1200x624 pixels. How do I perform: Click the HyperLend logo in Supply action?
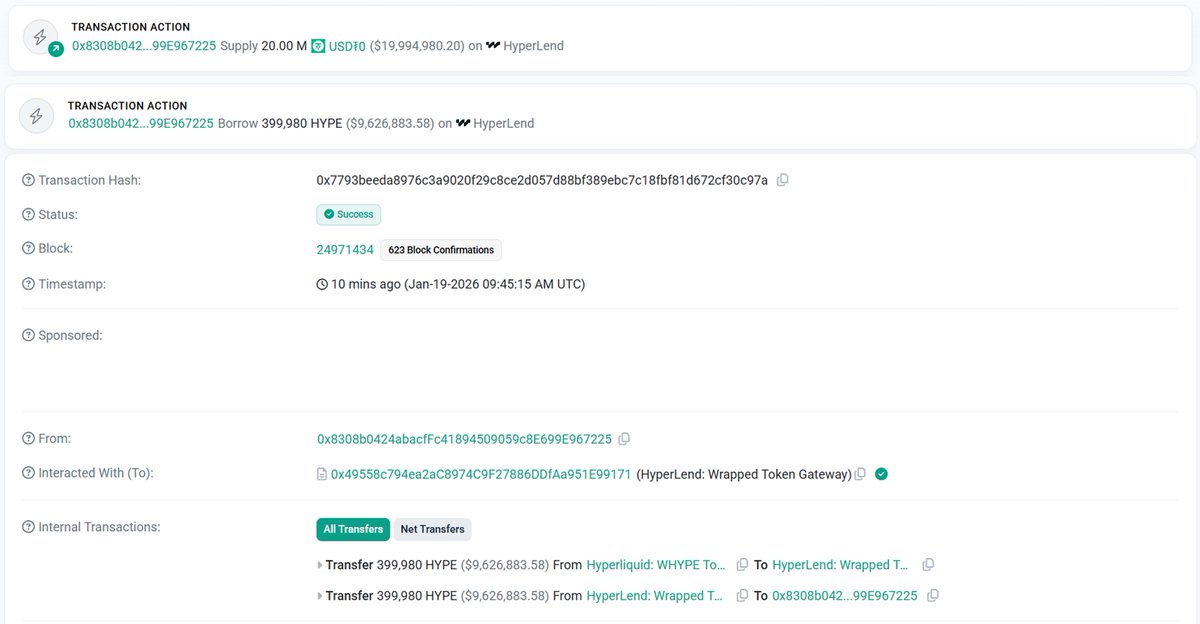(x=493, y=46)
